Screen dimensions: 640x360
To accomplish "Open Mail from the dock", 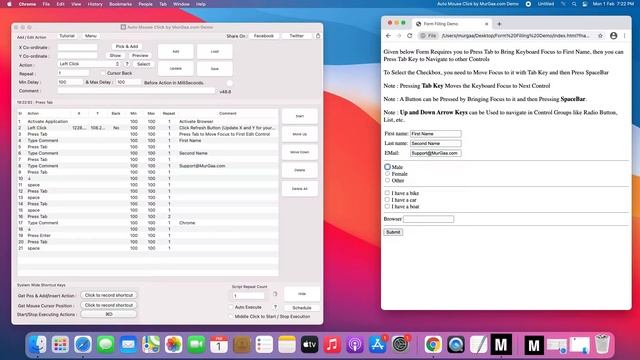I will 128,344.
